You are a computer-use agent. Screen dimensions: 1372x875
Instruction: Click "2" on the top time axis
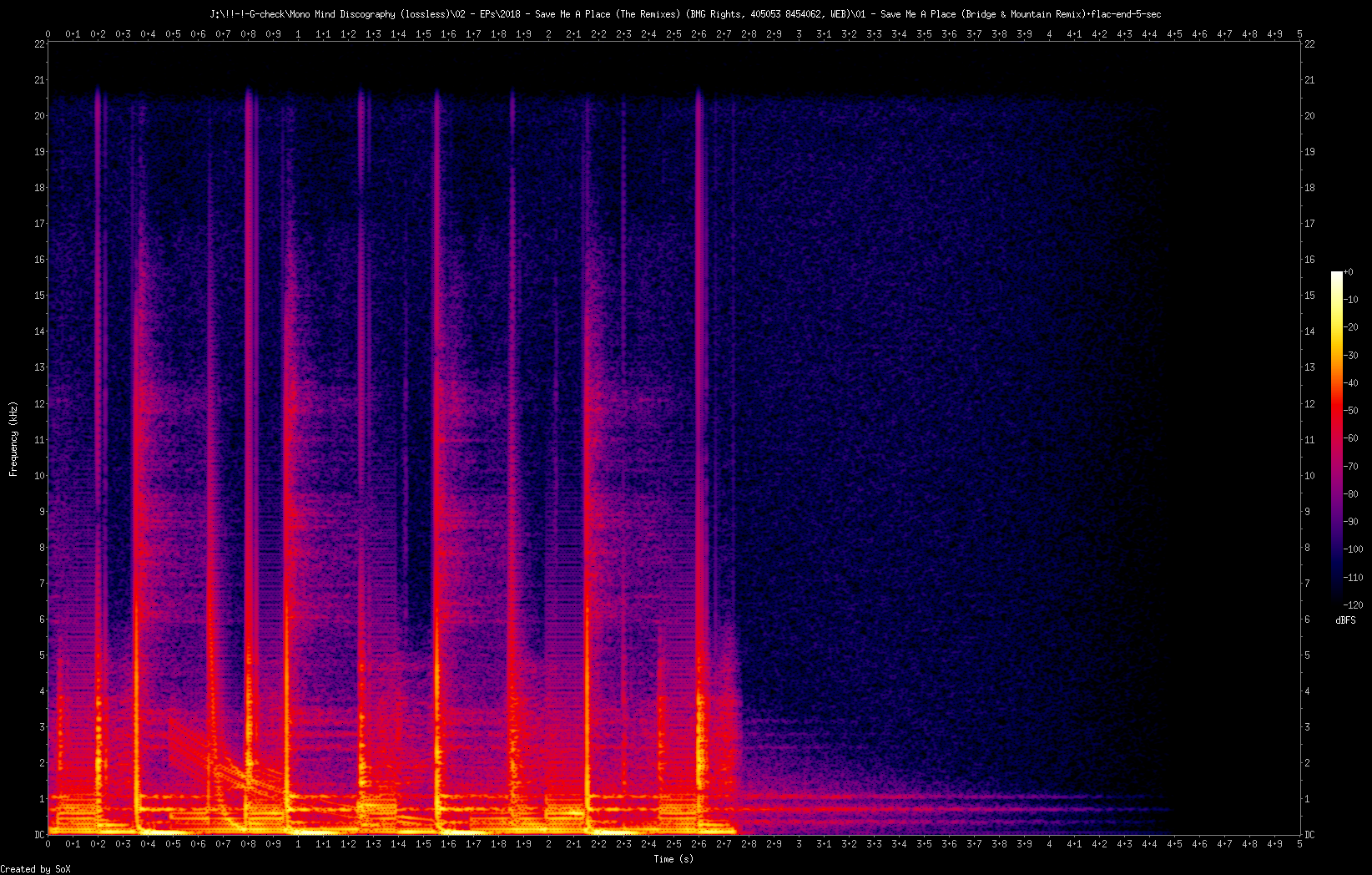click(x=548, y=34)
